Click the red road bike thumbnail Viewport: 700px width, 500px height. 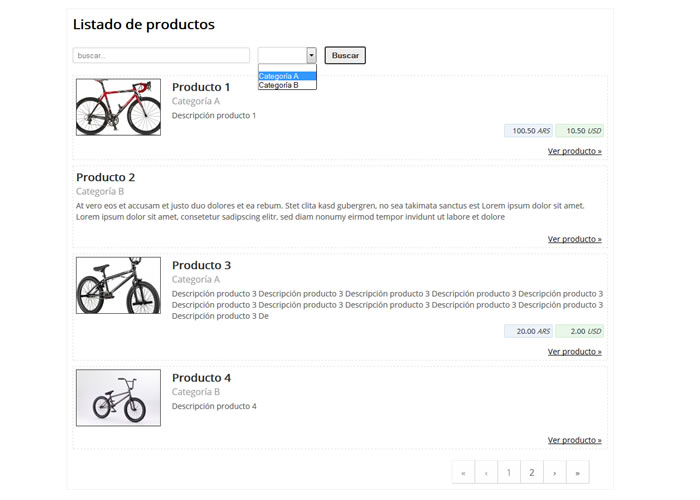(x=118, y=107)
